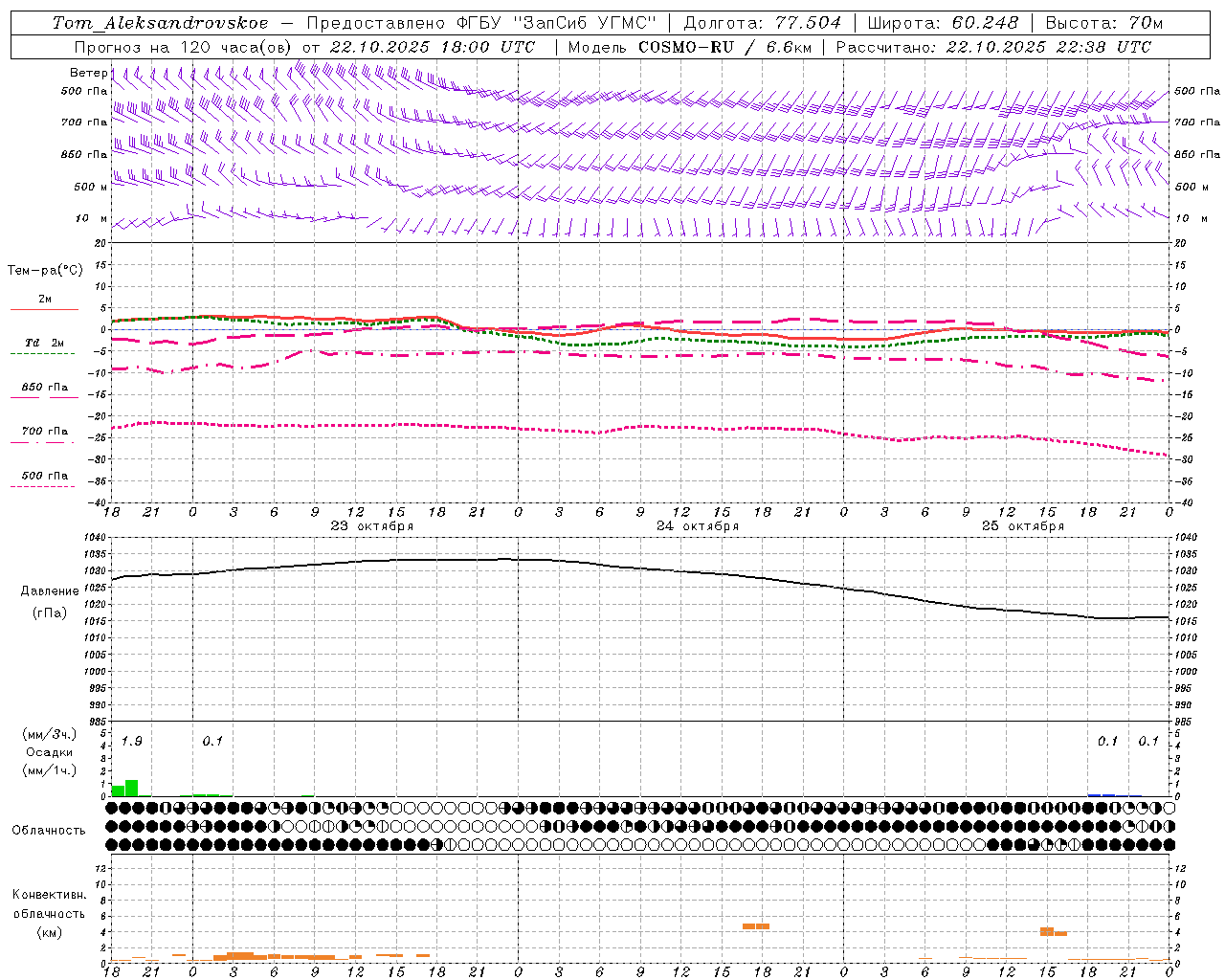The height and width of the screenshot is (980, 1225).
Task: Click the orange convective bar on 25 October 15h
Action: click(x=1047, y=931)
